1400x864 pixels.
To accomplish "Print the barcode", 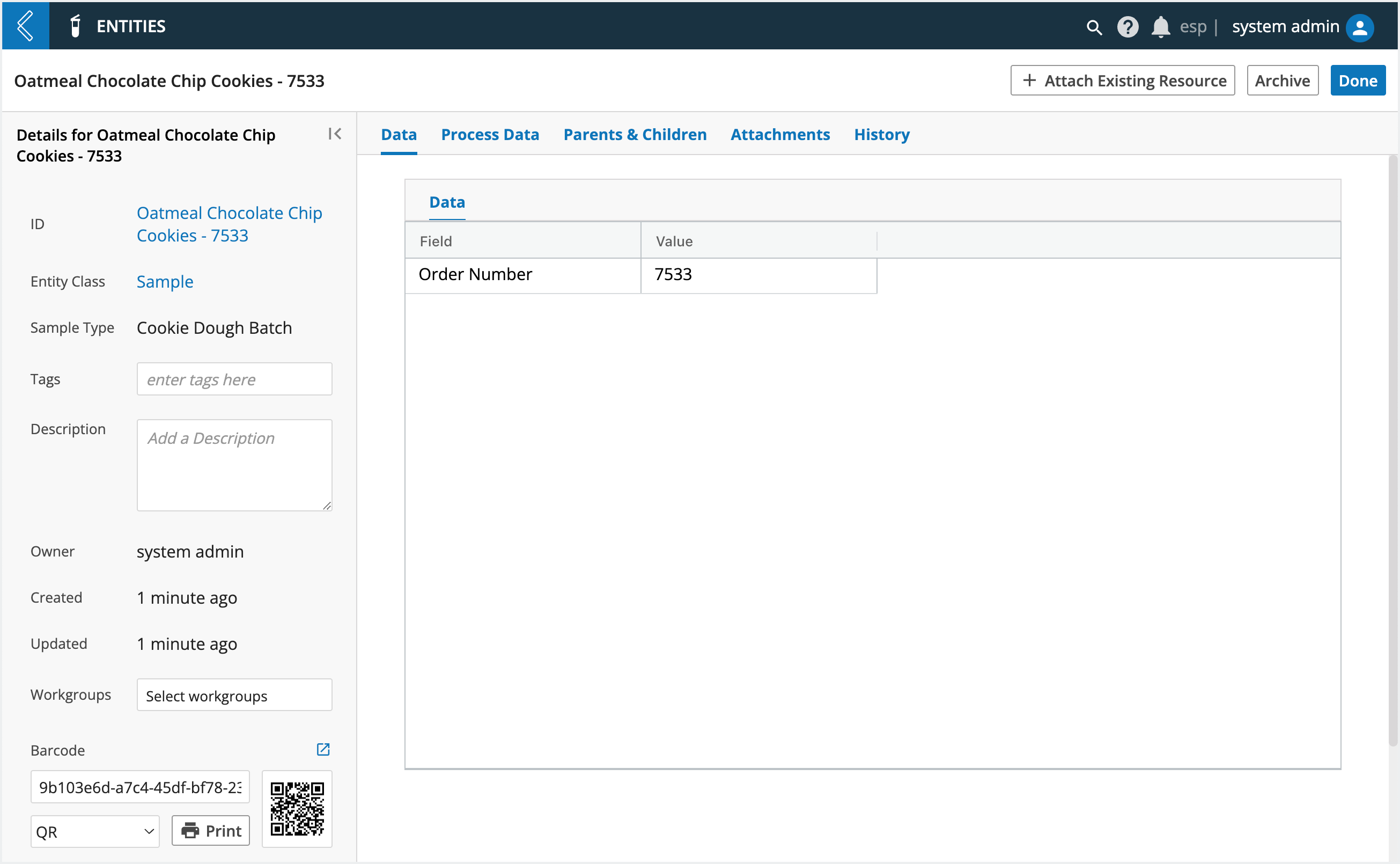I will pos(211,830).
